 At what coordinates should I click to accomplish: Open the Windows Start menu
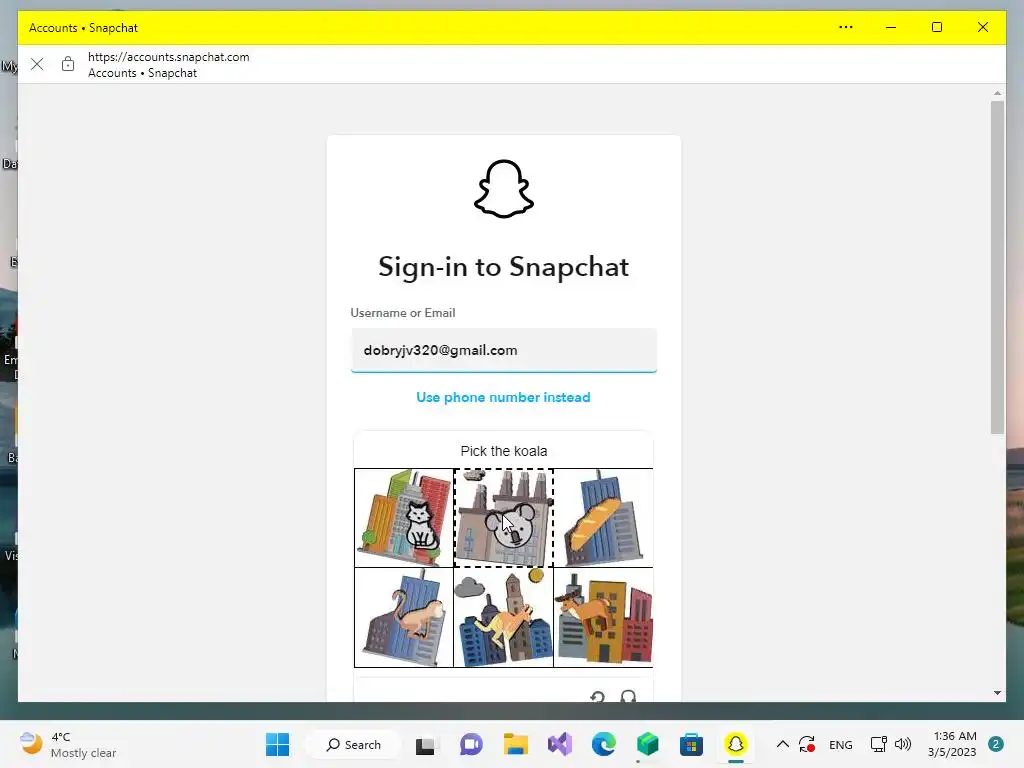point(278,744)
